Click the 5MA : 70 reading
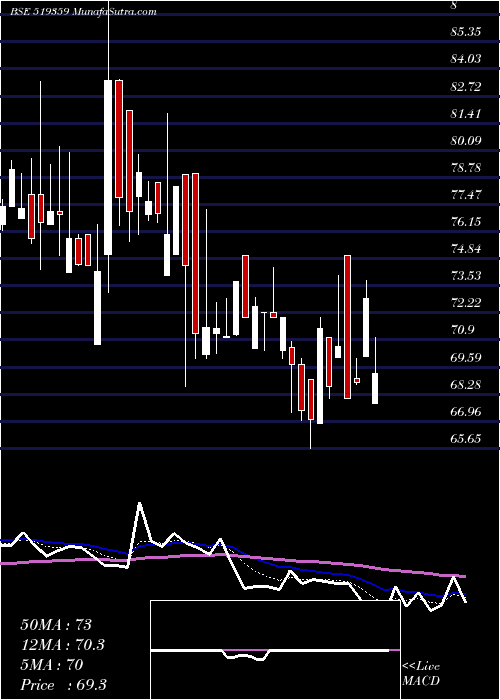500x700 pixels. (51, 665)
